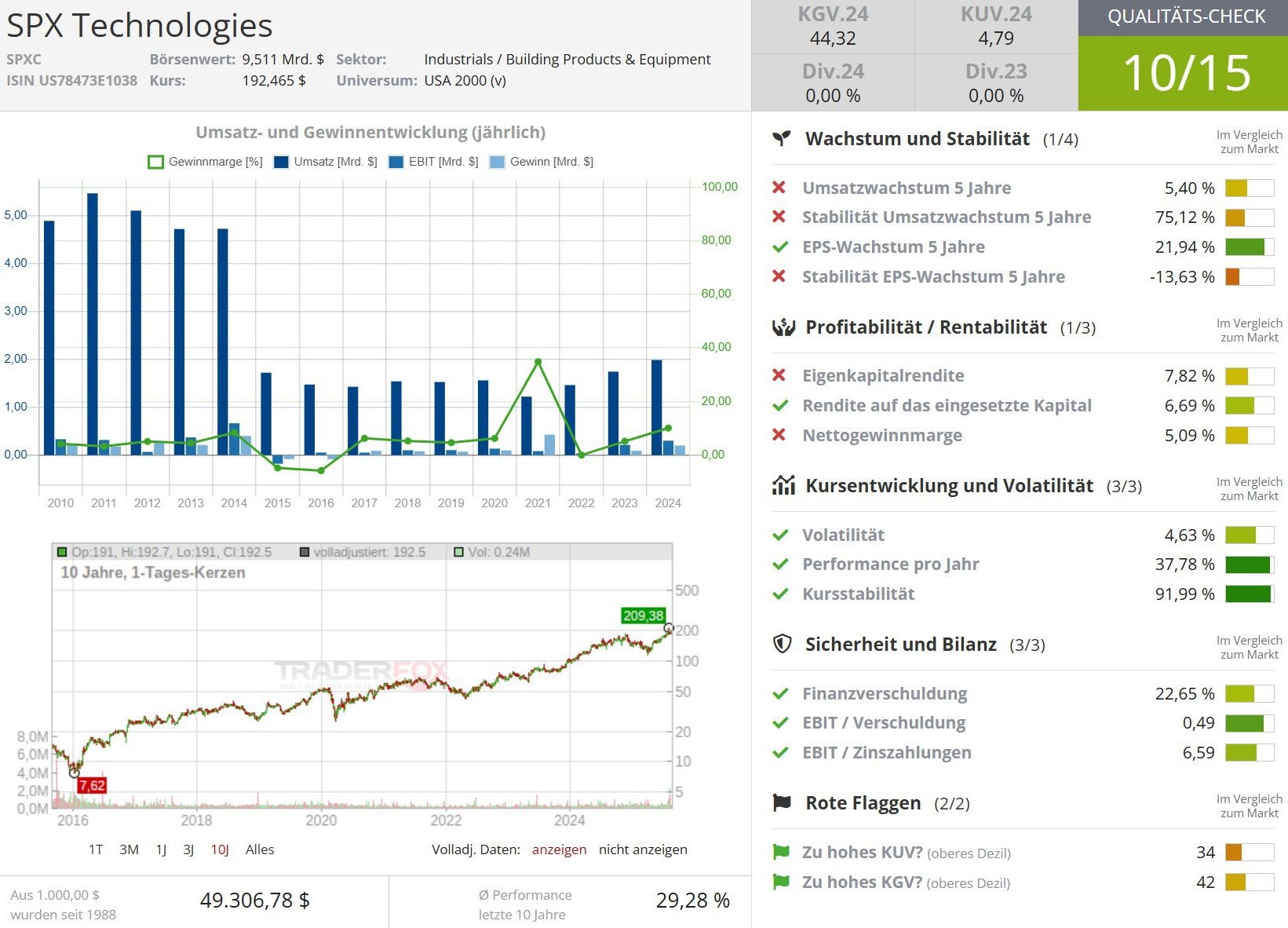The image size is (1288, 928).
Task: Click the green 209,38 price high marker
Action: [643, 616]
